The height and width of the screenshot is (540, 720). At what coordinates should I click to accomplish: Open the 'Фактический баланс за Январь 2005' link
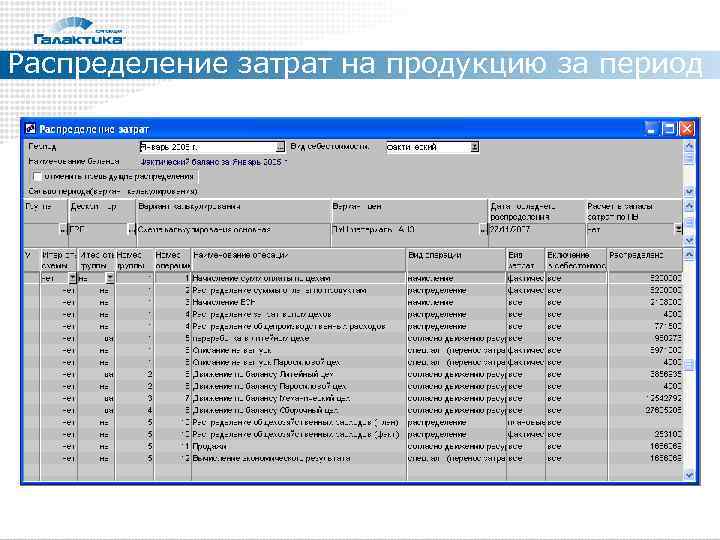tap(214, 162)
